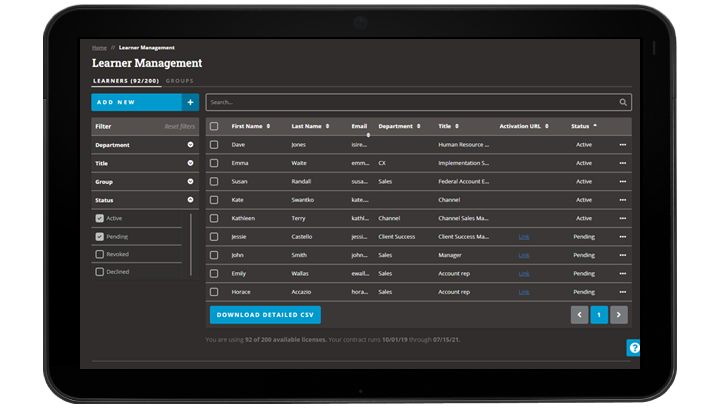Viewport: 720px width, 408px height.
Task: Go to next page with right arrow
Action: (619, 315)
